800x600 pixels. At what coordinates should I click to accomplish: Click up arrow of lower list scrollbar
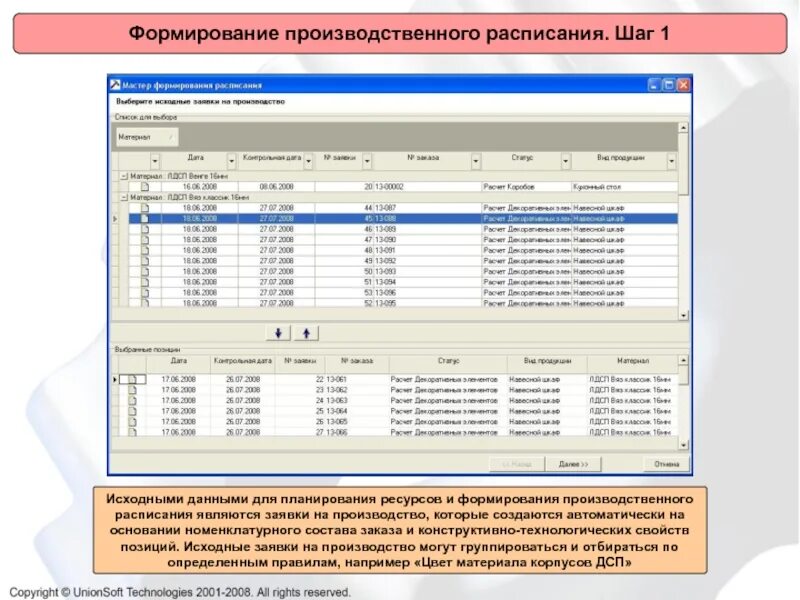tap(683, 361)
